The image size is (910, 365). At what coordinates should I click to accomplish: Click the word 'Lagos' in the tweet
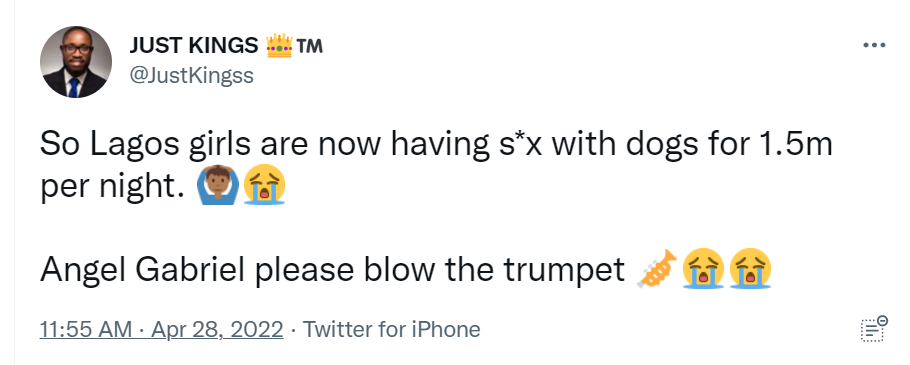pos(135,145)
